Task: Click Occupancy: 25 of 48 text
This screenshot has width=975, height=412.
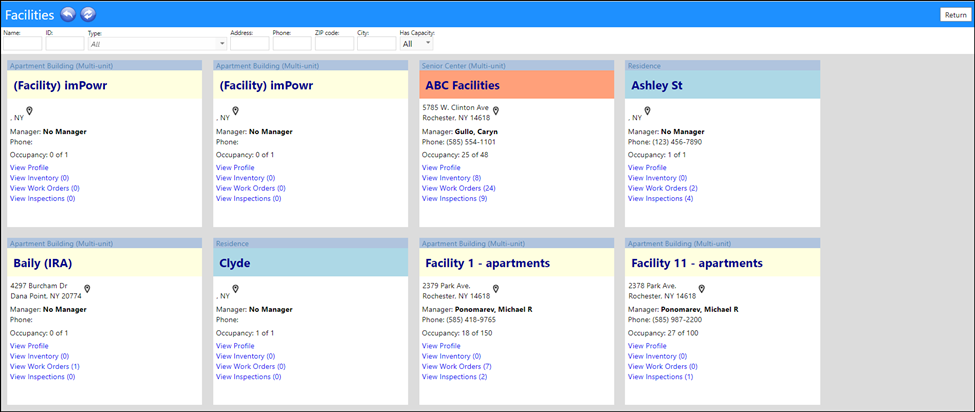Action: tap(455, 155)
